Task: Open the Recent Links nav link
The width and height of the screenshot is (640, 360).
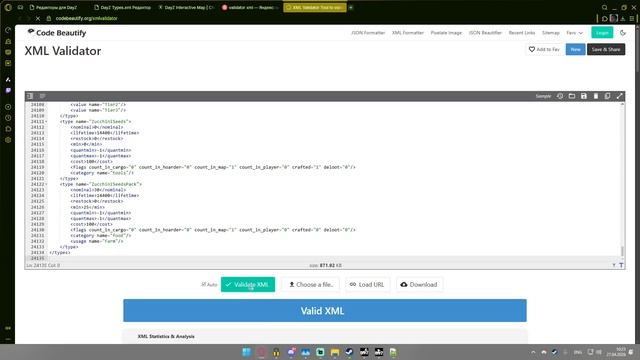Action: click(522, 33)
